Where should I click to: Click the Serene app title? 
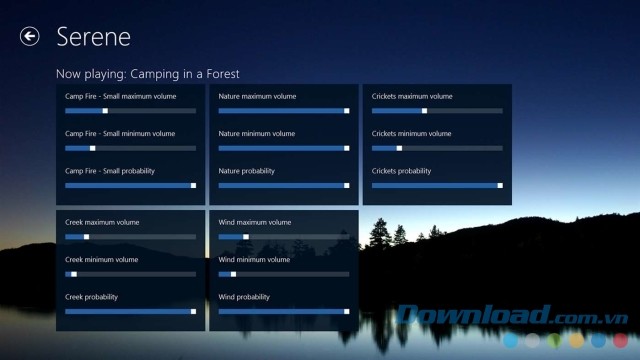coord(93,37)
